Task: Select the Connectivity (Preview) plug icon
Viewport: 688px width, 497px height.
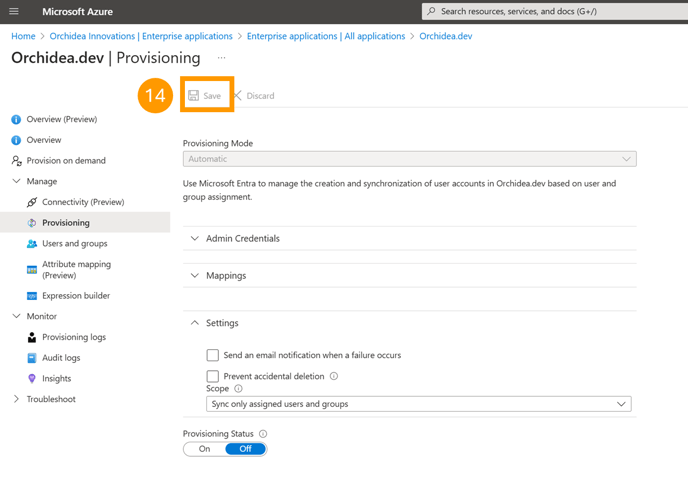Action: tap(32, 202)
